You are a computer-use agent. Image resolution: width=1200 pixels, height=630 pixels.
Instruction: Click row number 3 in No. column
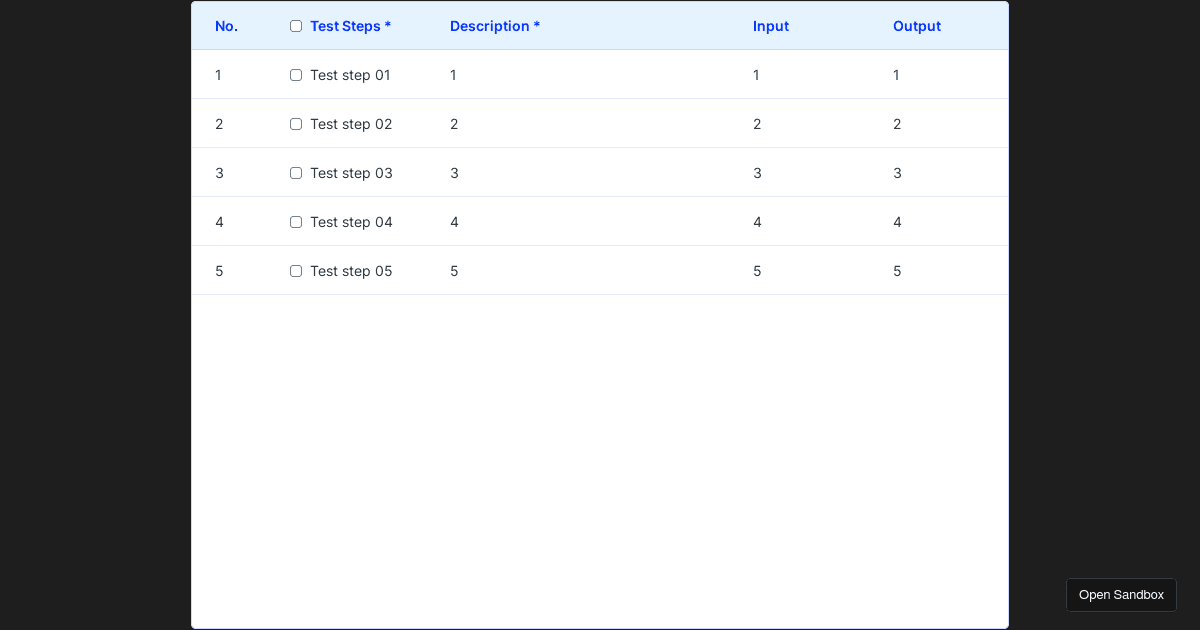click(219, 173)
